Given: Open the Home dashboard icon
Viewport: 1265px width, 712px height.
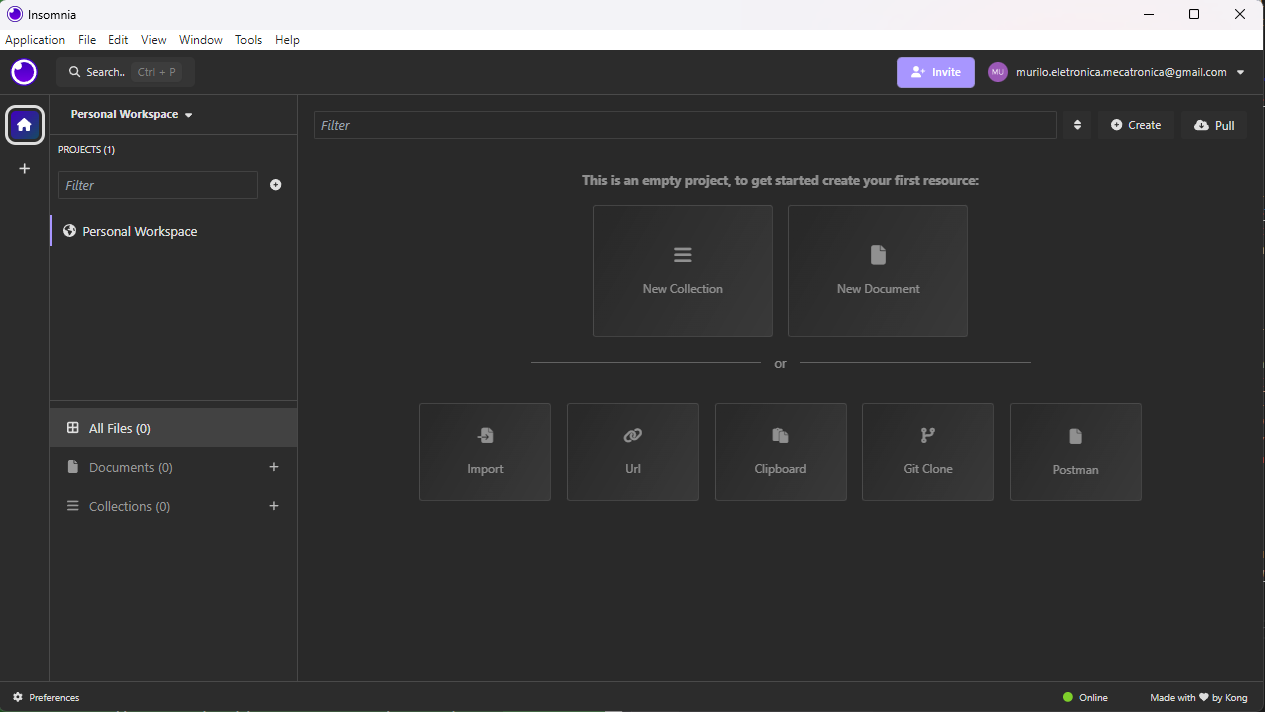Looking at the screenshot, I should [25, 125].
